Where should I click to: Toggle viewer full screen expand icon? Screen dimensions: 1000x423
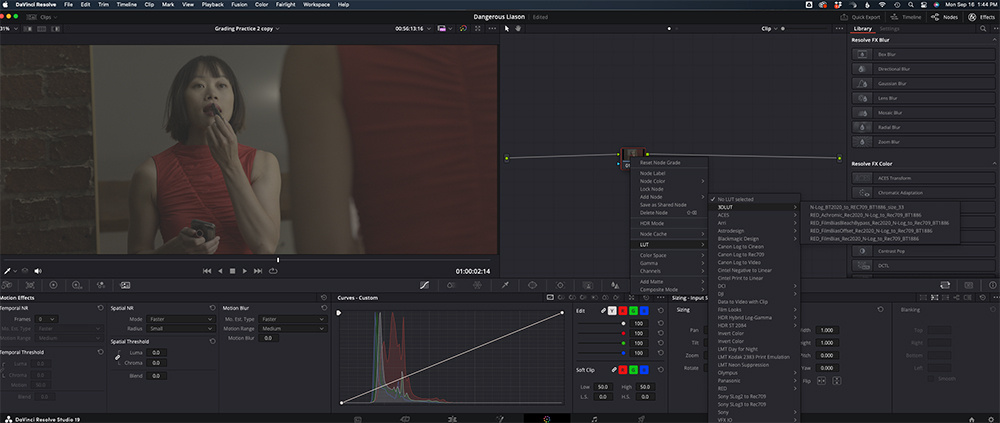[x=478, y=29]
